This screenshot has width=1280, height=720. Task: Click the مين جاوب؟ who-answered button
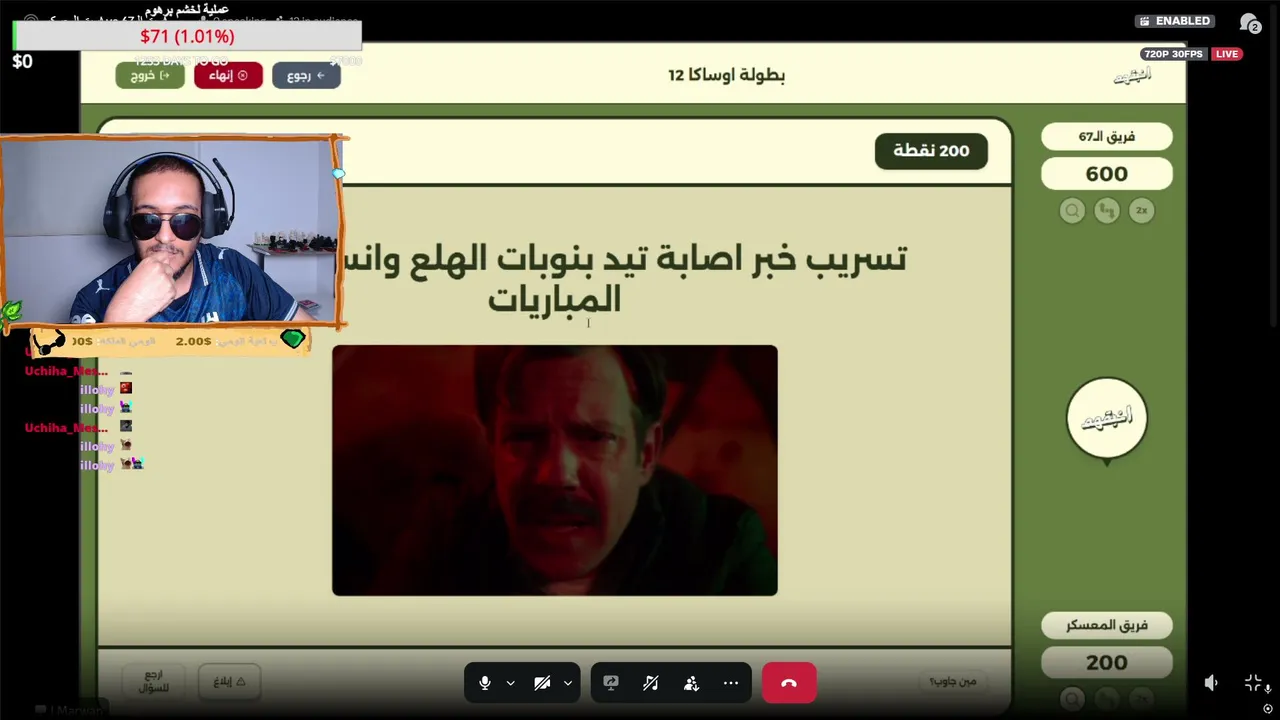952,681
